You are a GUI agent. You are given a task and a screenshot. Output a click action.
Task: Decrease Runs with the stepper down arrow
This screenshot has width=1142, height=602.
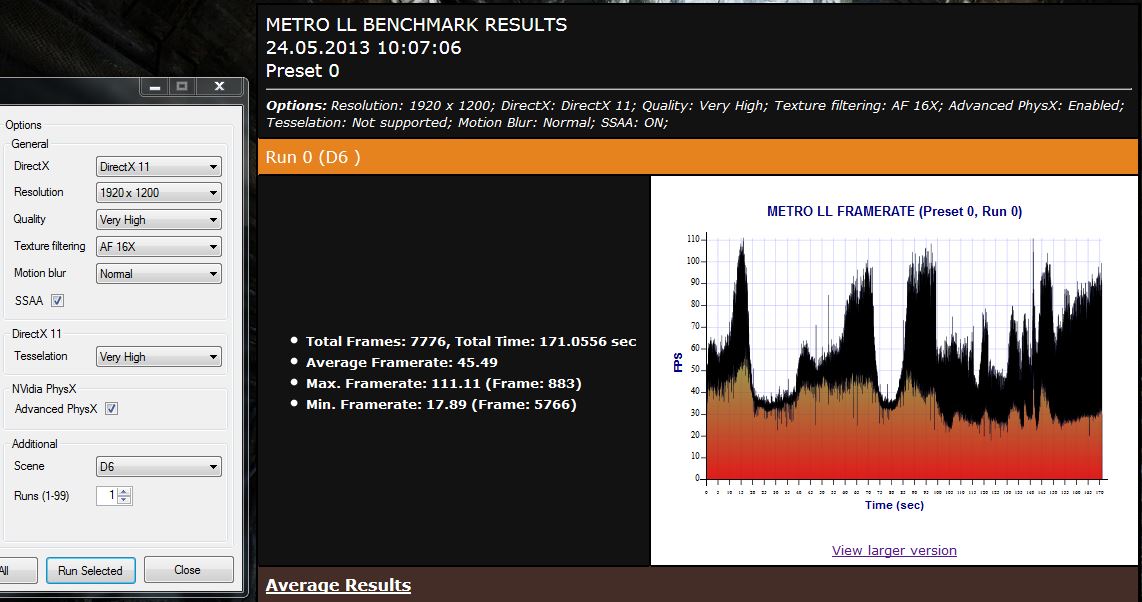coord(125,500)
